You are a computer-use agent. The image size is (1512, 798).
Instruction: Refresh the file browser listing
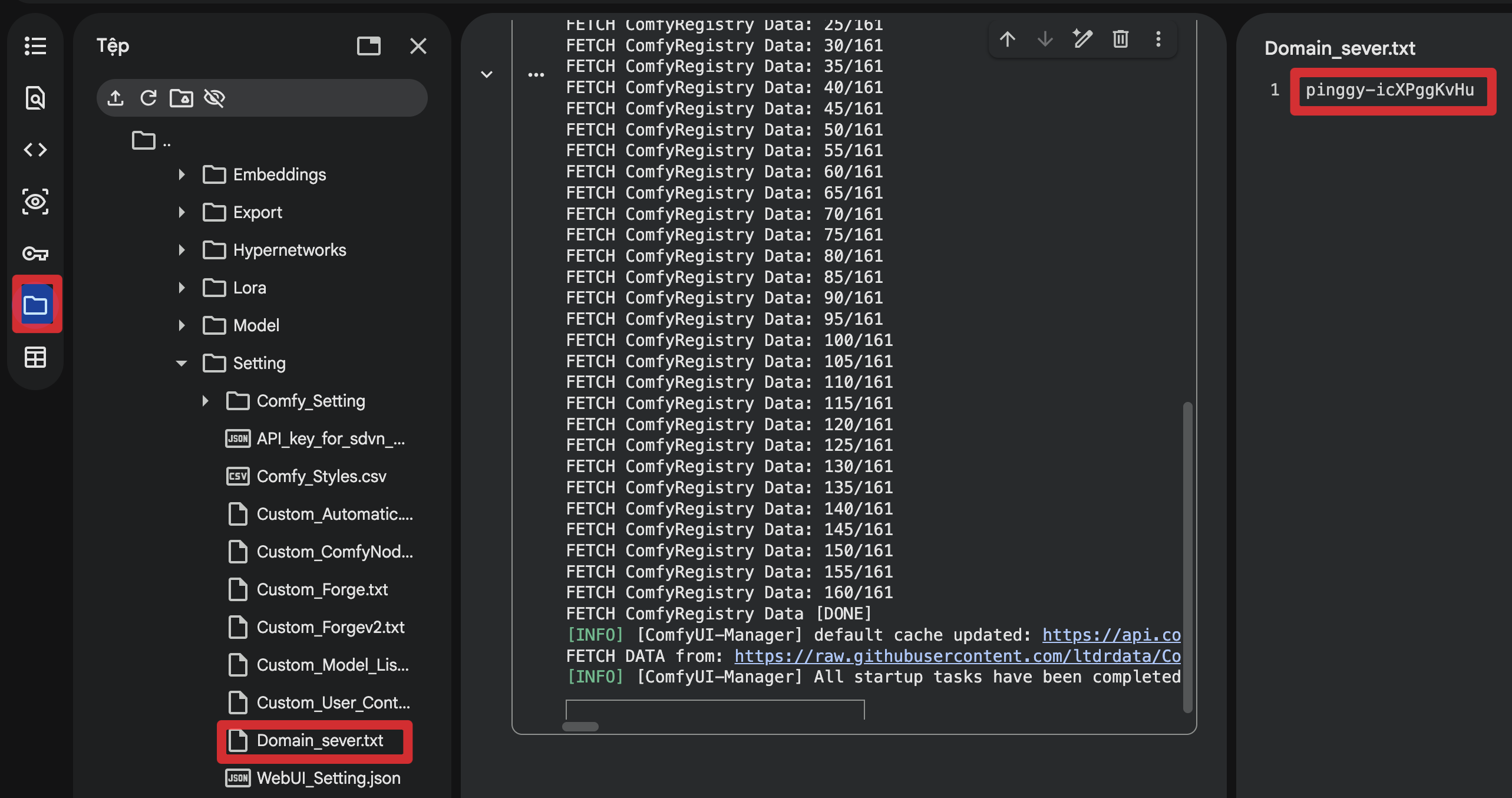coord(148,98)
